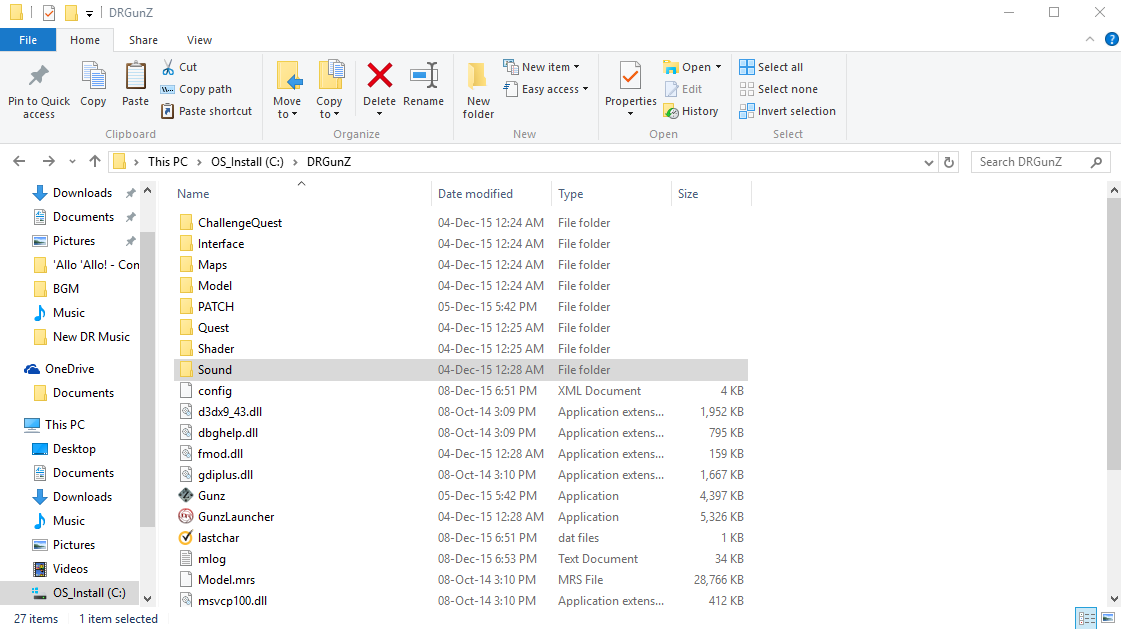1121x629 pixels.
Task: Open Desktop under This PC
Action: click(x=74, y=449)
